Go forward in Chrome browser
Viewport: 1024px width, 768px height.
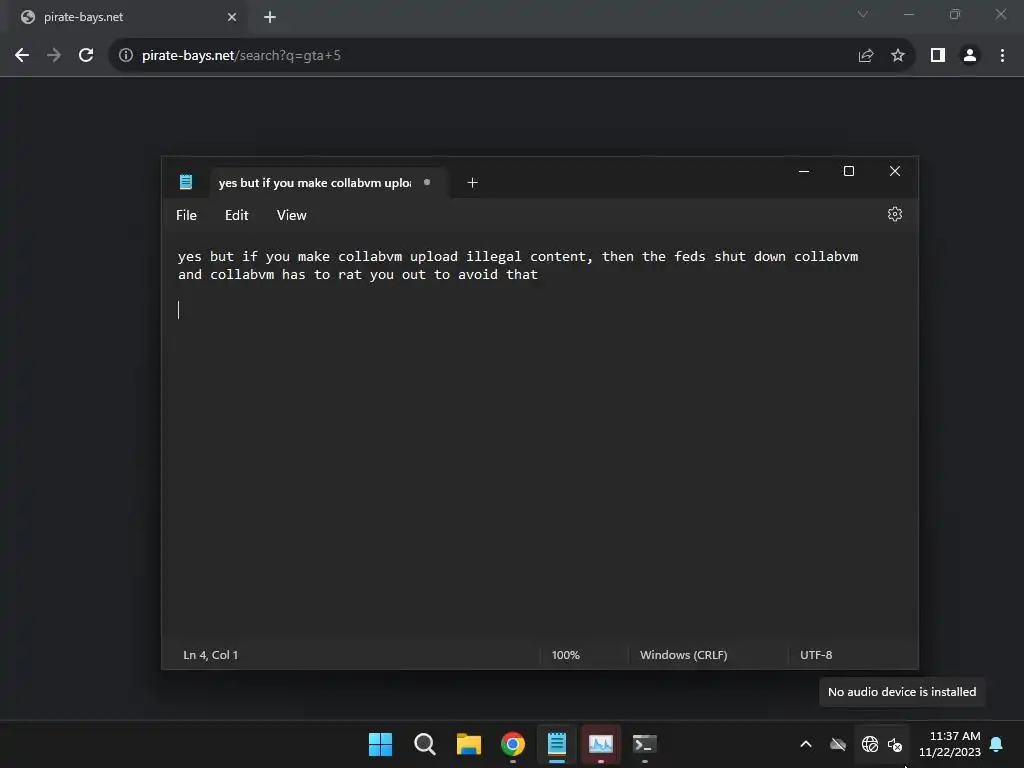pos(54,56)
